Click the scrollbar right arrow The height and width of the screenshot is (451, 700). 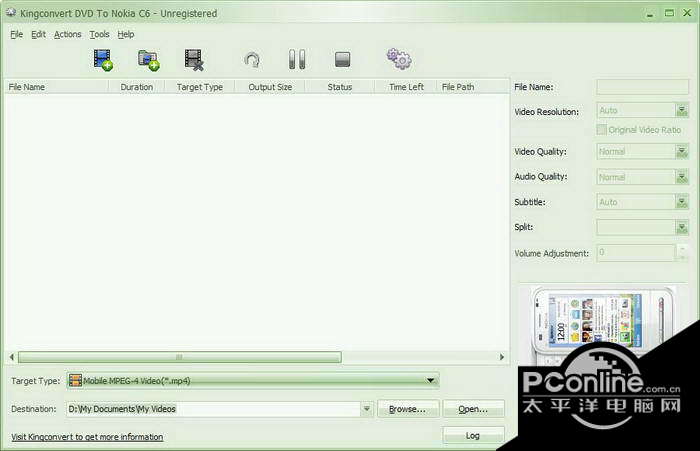[x=502, y=357]
